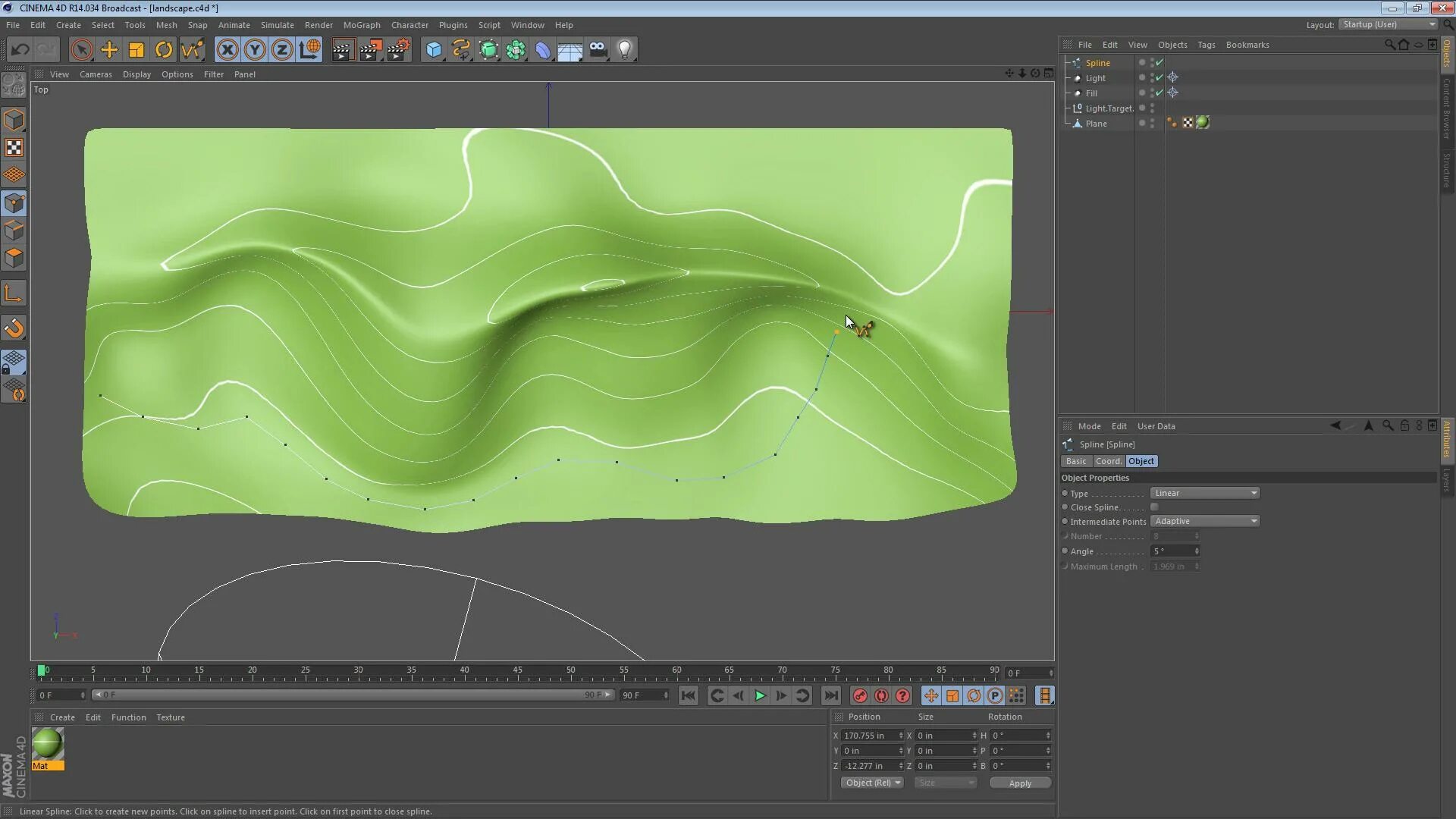Open the Cube primitive object icon
This screenshot has height=819, width=1456.
pyautogui.click(x=434, y=50)
